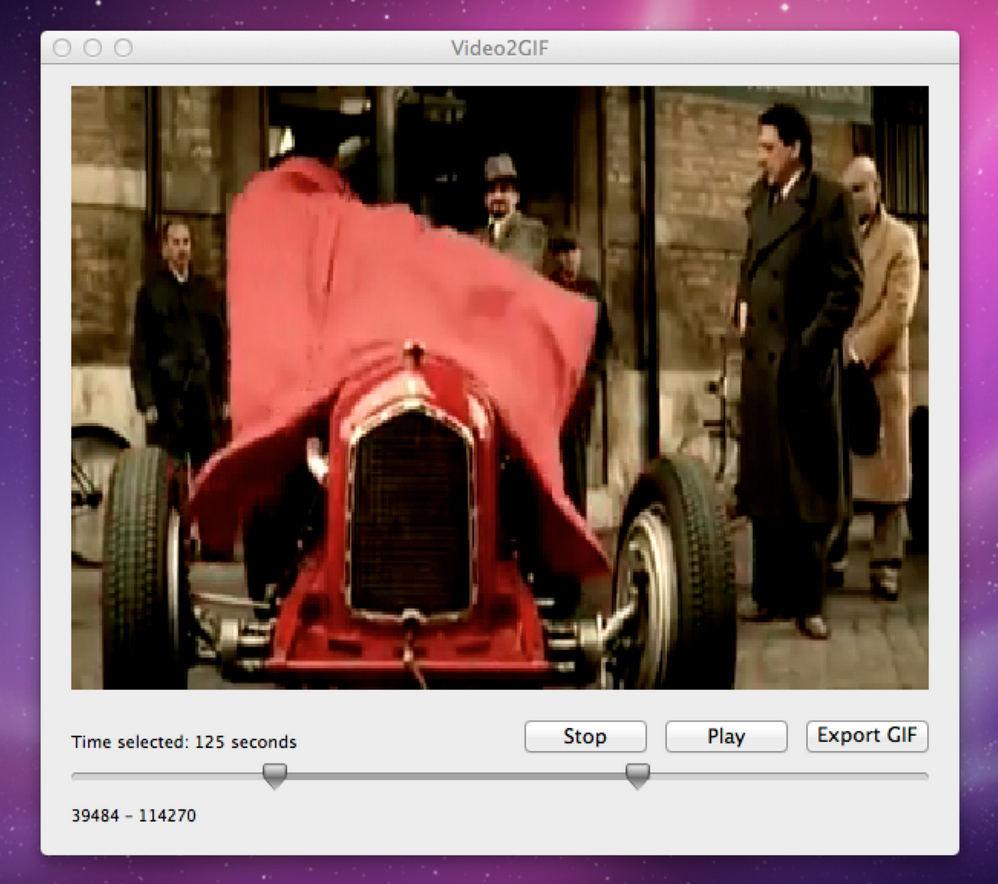The height and width of the screenshot is (884, 998).
Task: Click the slider track between the two handles
Action: pos(455,774)
